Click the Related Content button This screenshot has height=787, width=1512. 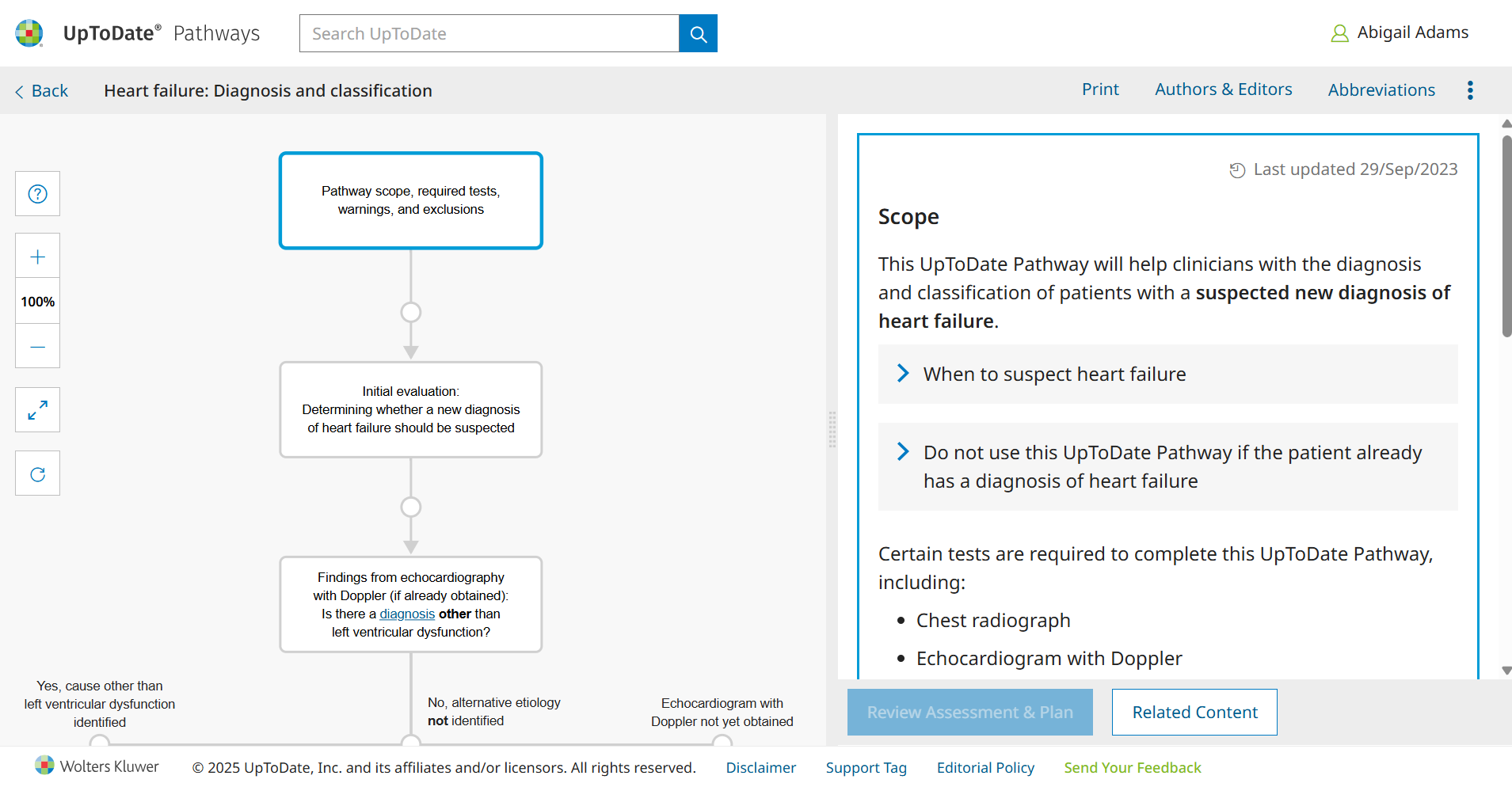point(1194,712)
